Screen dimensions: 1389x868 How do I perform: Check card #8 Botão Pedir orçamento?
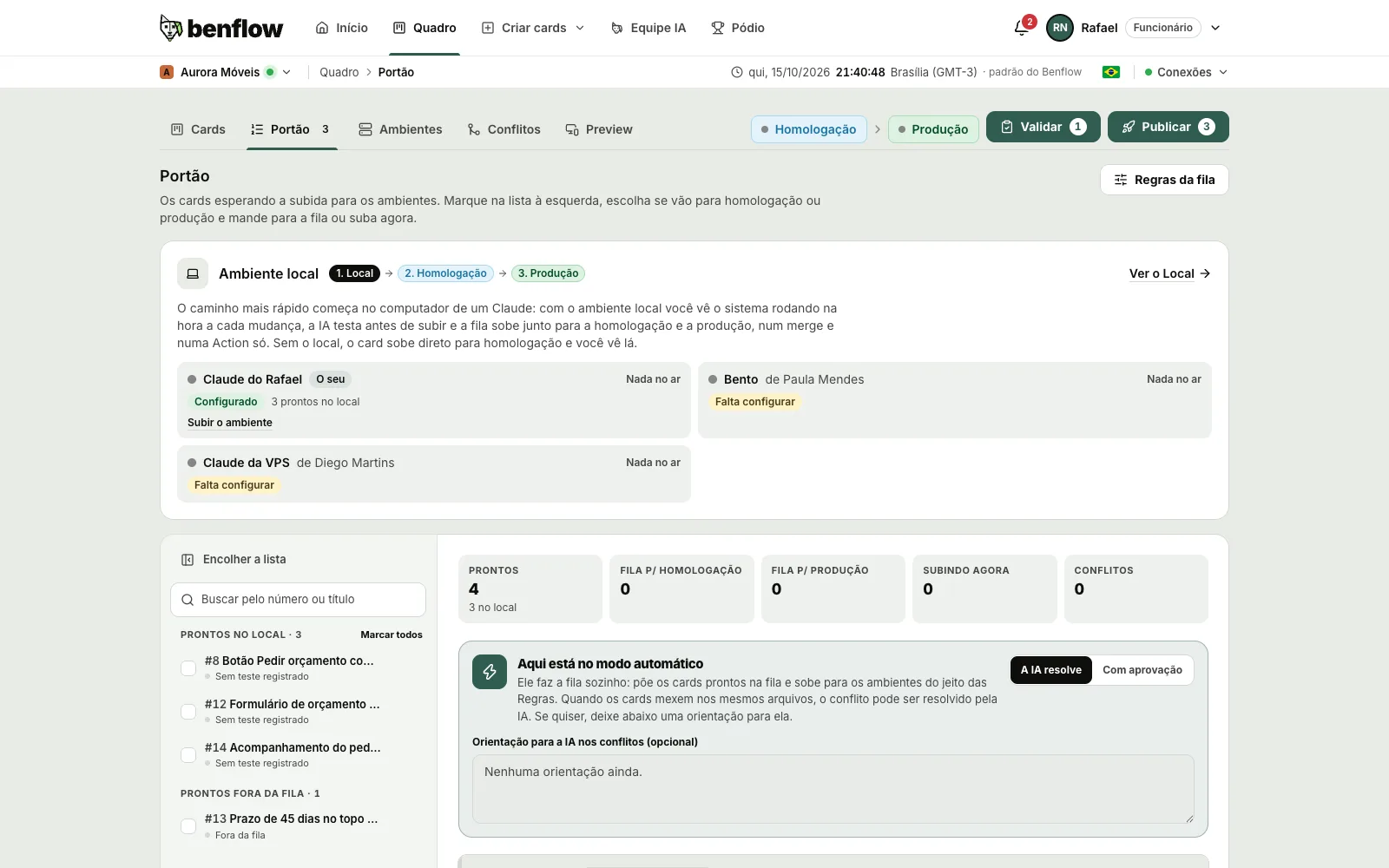point(188,668)
